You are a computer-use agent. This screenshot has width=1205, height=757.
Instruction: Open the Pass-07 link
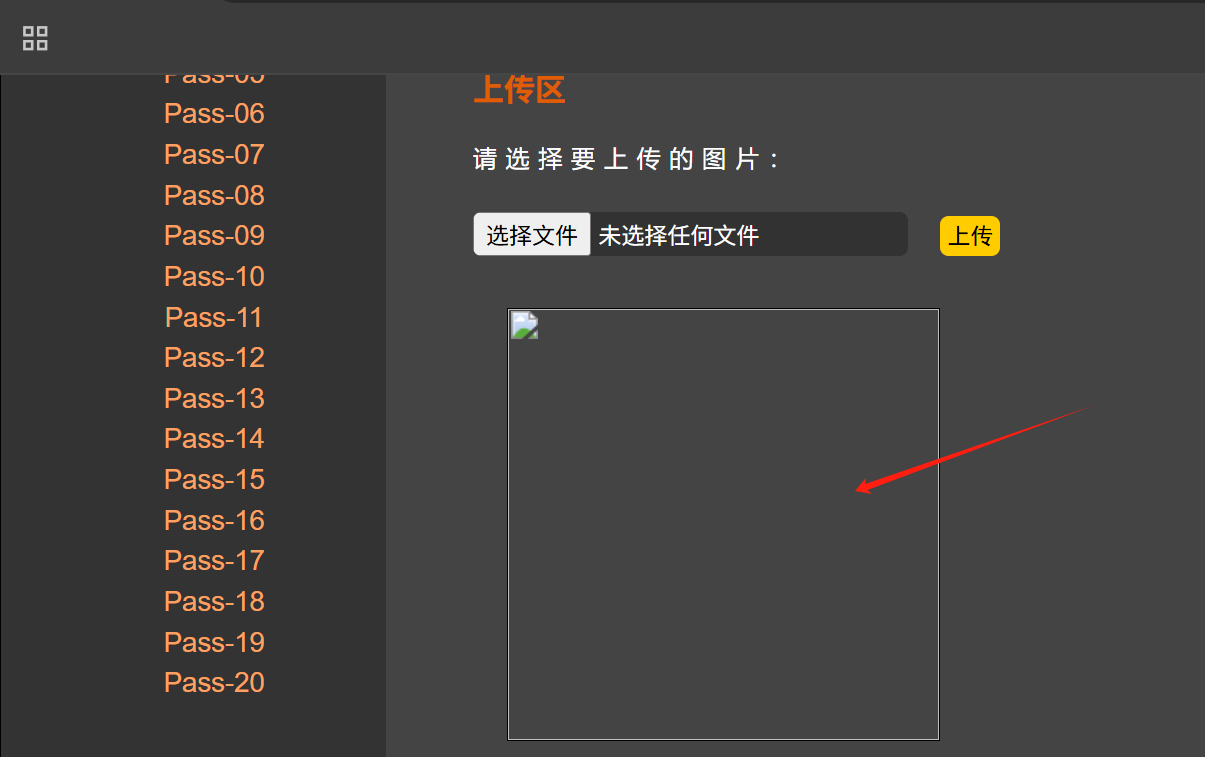[214, 155]
